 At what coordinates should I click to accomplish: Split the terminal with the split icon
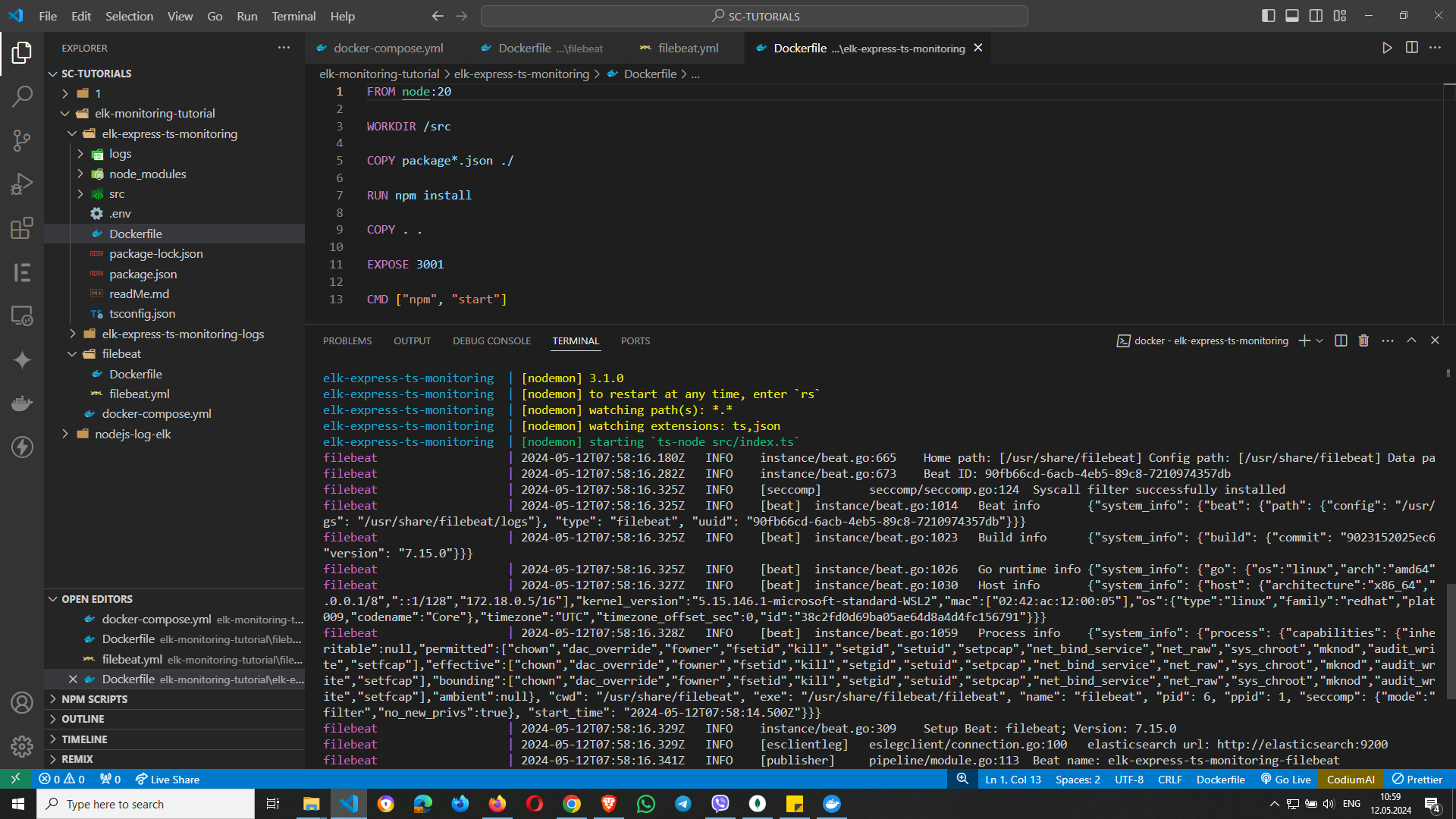[x=1340, y=340]
